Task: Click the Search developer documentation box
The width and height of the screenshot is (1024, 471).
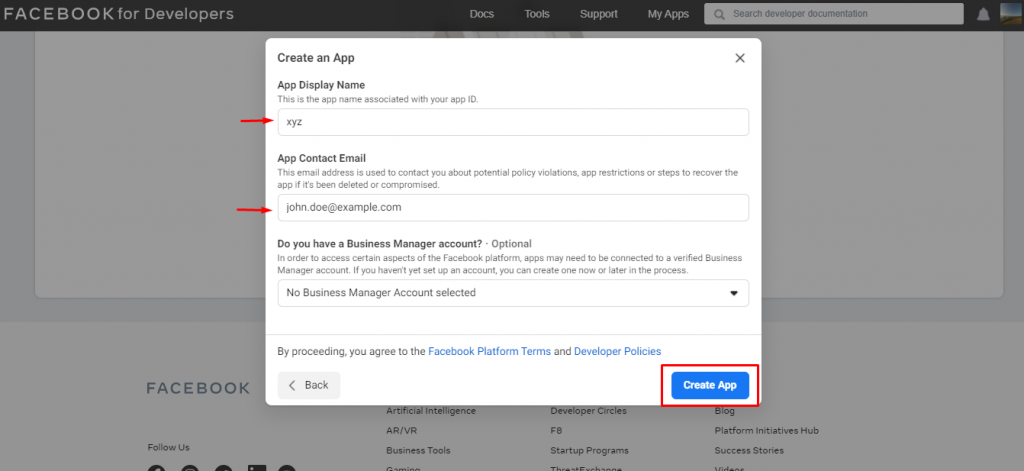Action: [x=834, y=14]
